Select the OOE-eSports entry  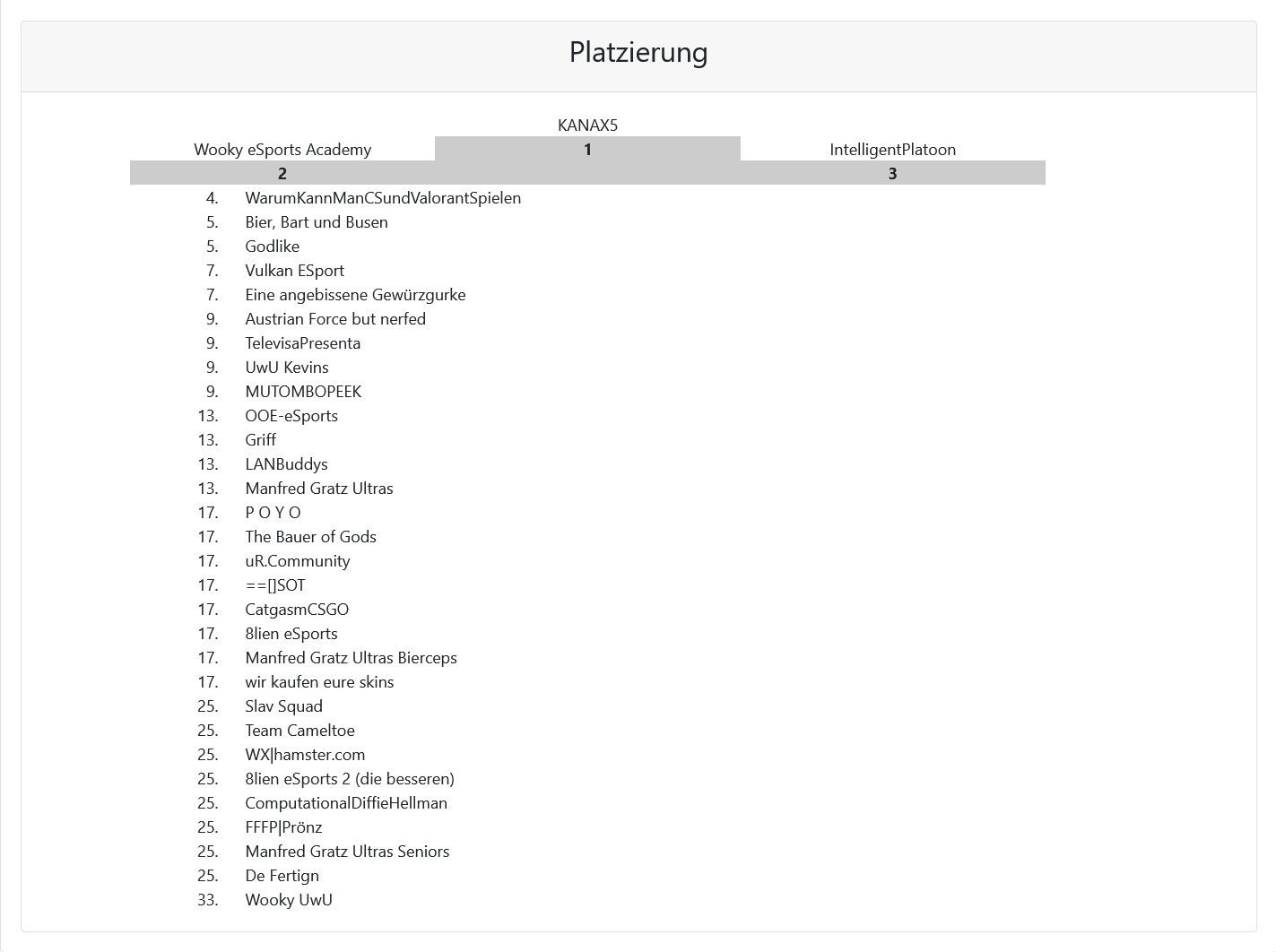[291, 416]
